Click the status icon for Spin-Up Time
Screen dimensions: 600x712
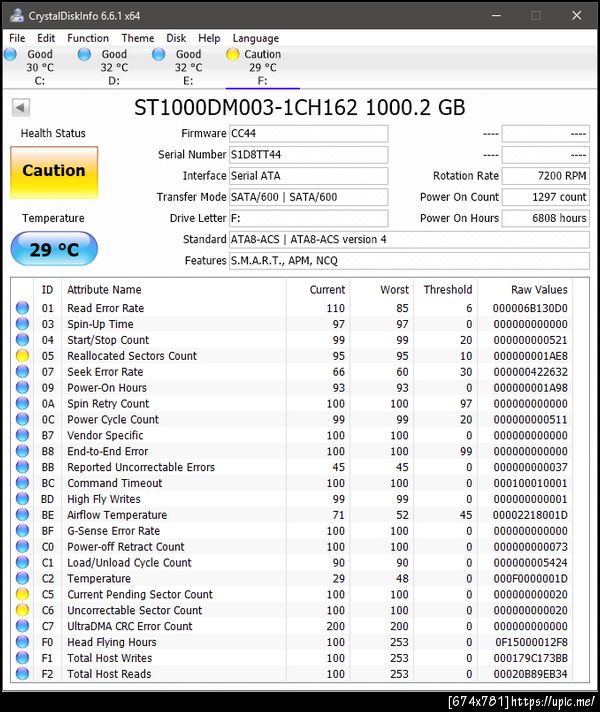tap(22, 324)
